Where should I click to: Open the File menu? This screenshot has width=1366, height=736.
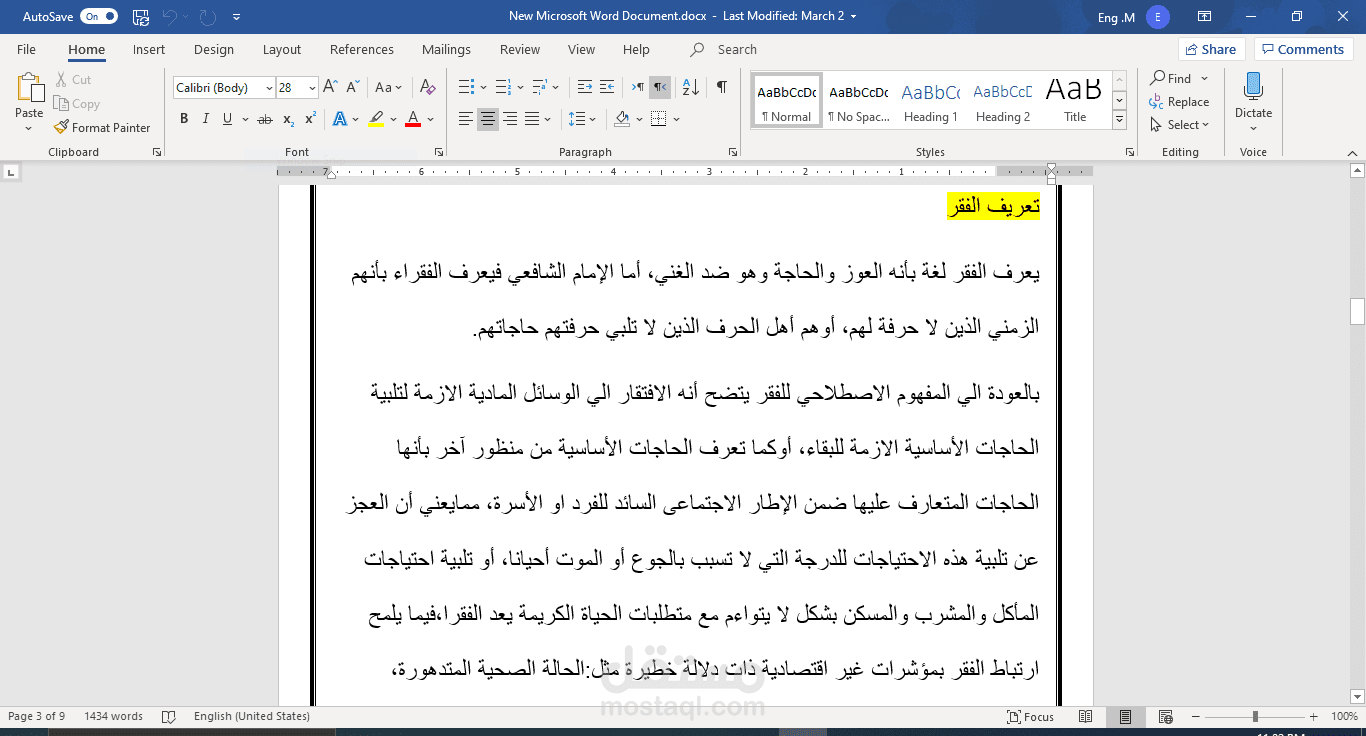pos(26,49)
